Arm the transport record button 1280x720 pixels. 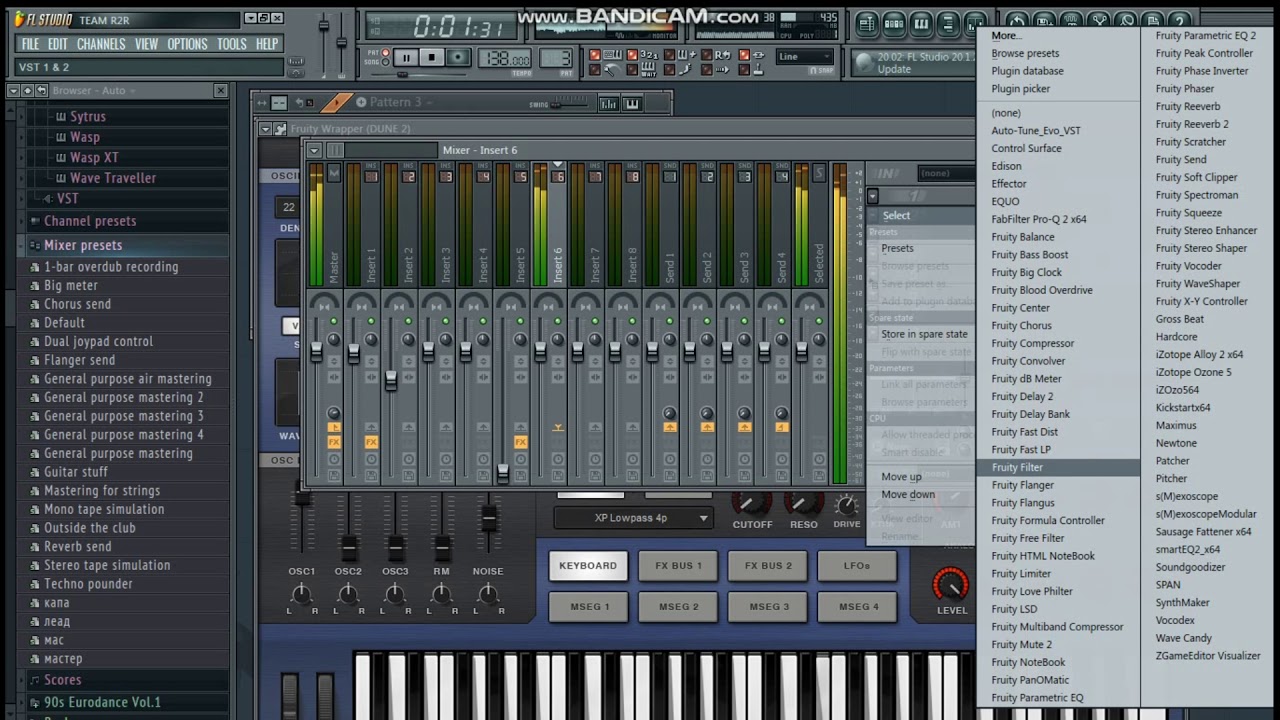(x=458, y=57)
